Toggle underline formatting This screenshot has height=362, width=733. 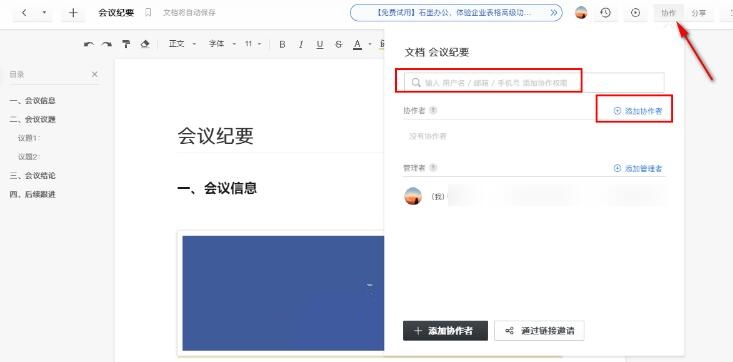[320, 44]
